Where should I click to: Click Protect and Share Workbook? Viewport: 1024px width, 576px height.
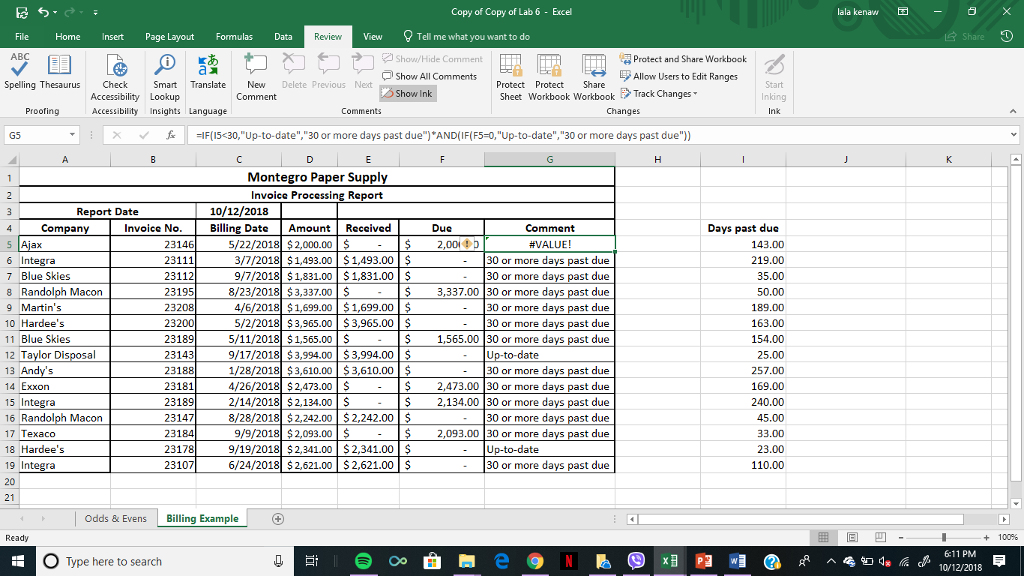(x=684, y=58)
